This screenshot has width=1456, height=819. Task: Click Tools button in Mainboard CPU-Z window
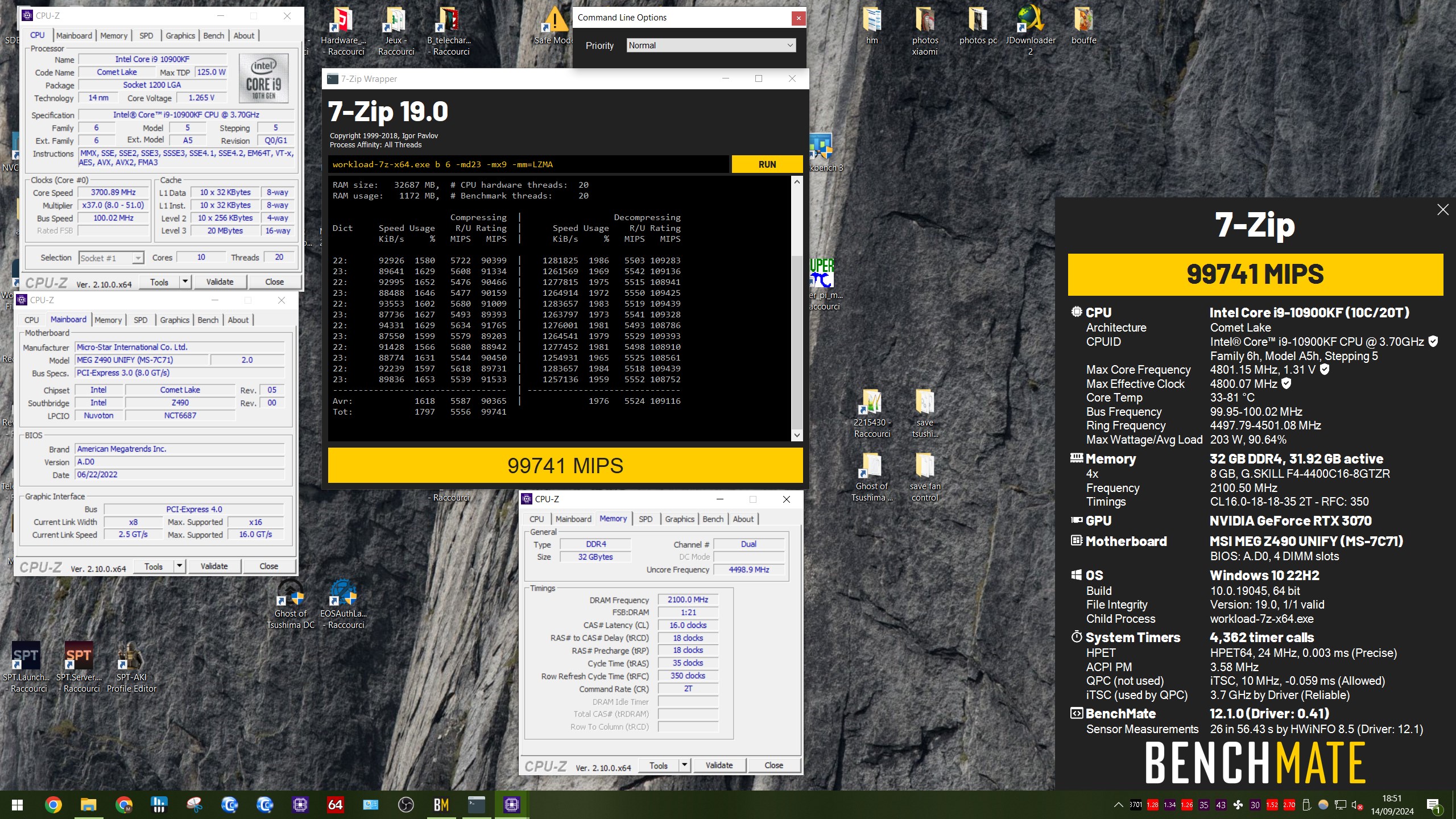(154, 566)
